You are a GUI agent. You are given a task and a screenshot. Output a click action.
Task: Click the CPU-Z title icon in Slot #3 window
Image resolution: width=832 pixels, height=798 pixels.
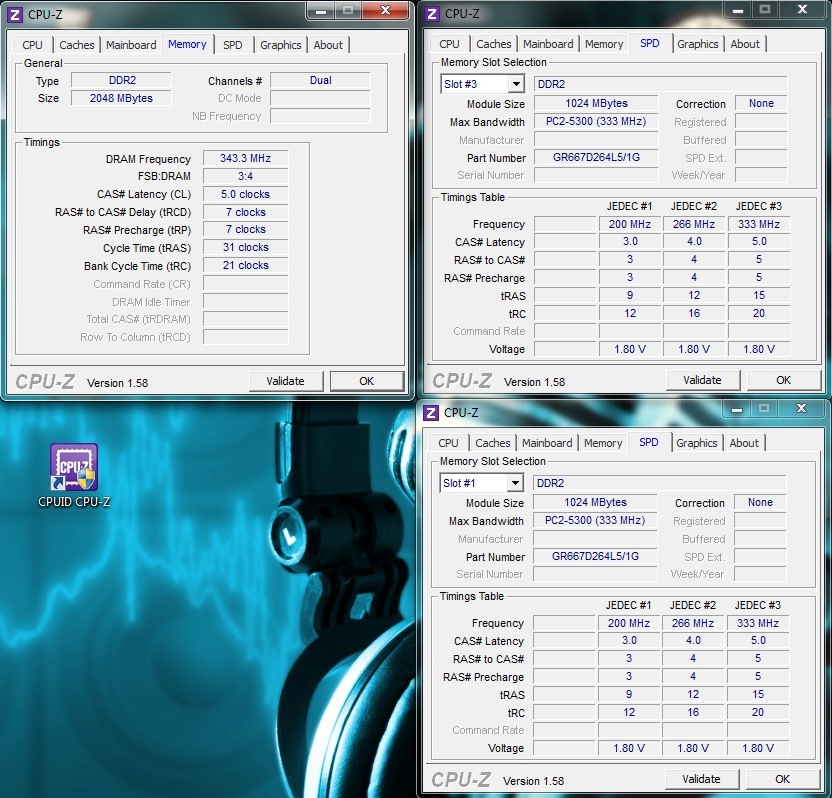coord(432,14)
